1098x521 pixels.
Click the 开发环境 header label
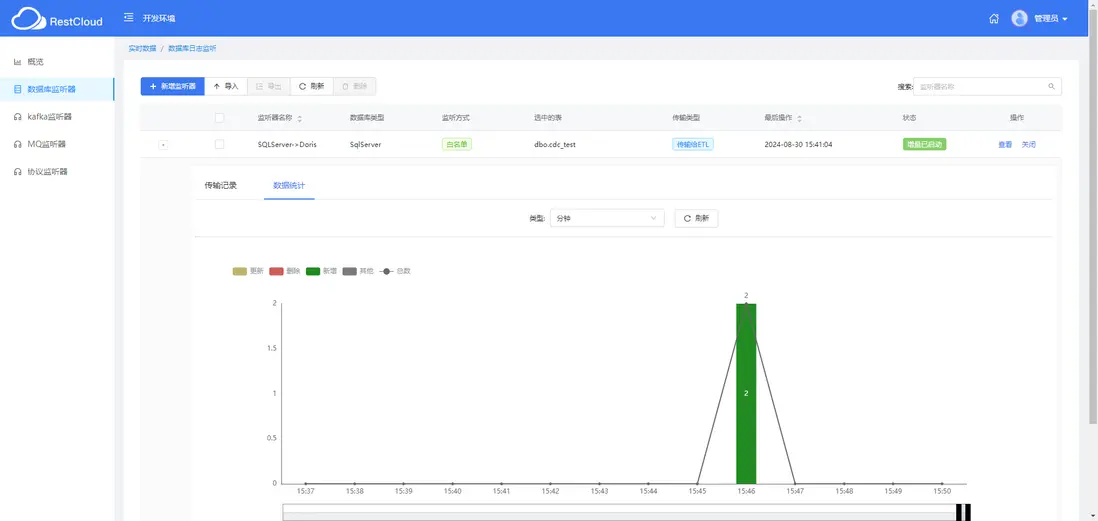(x=159, y=18)
